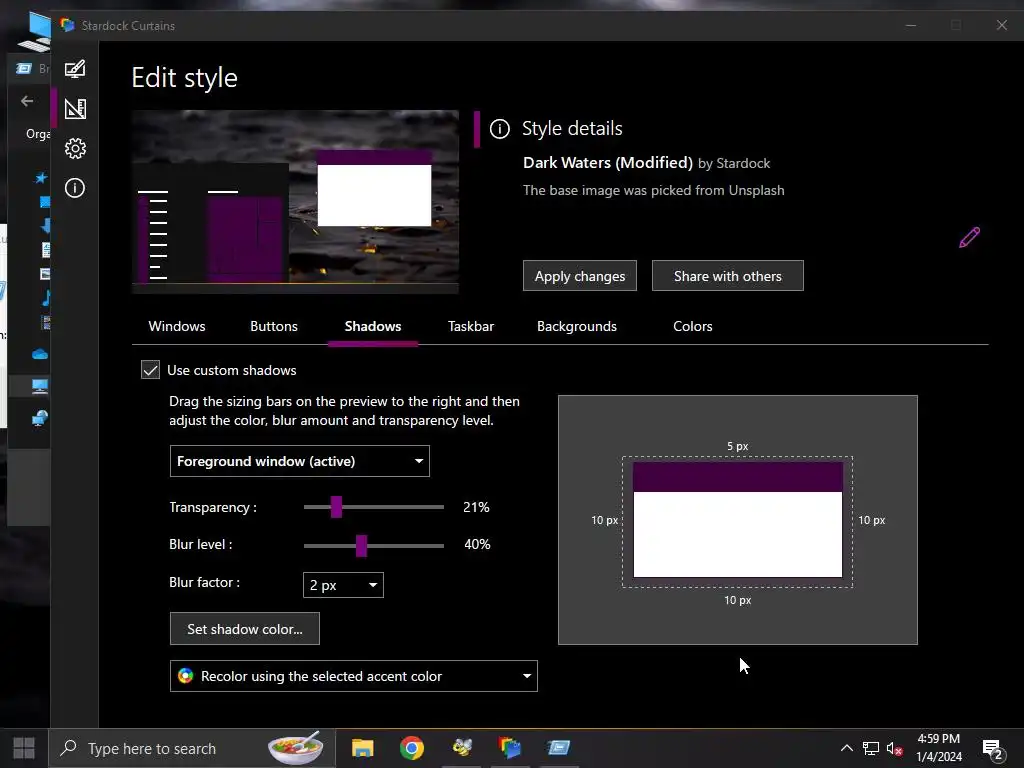Click the Run dialog taskbar icon

[x=558, y=747]
